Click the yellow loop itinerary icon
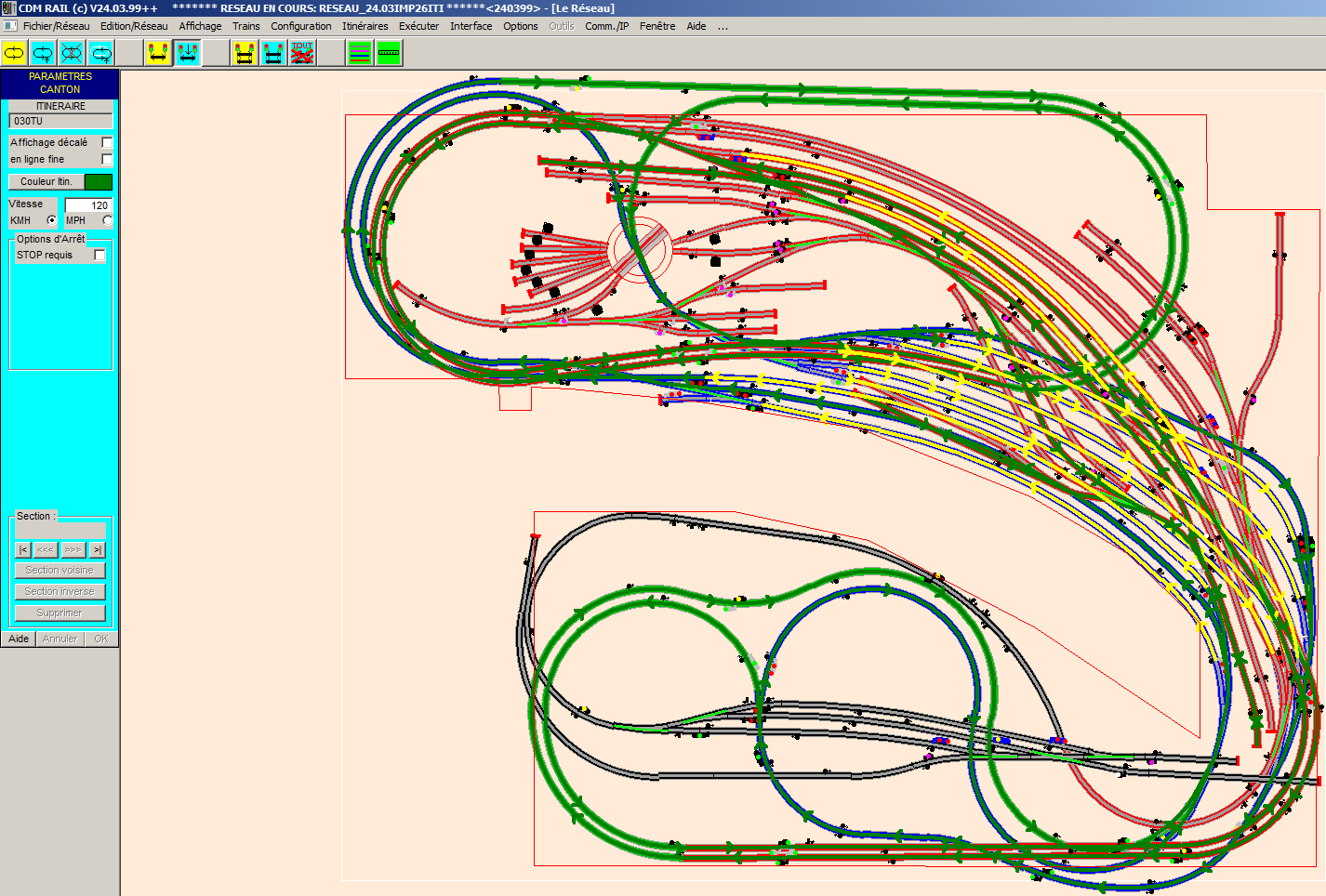This screenshot has height=896, width=1326. click(x=14, y=53)
